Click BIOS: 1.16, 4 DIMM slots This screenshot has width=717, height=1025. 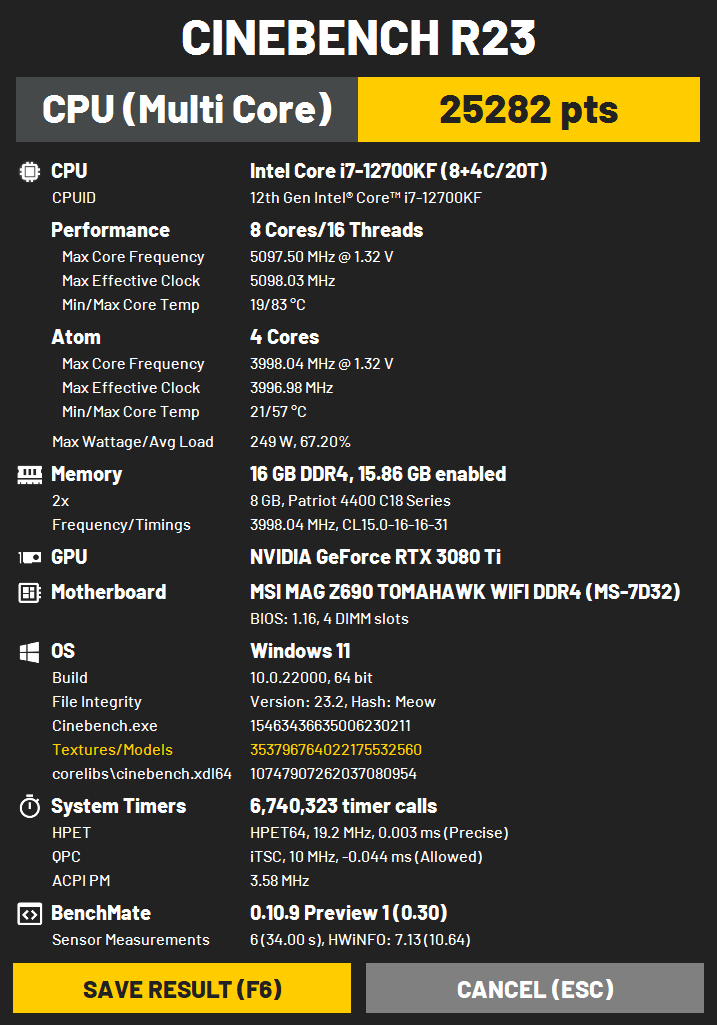tap(329, 619)
